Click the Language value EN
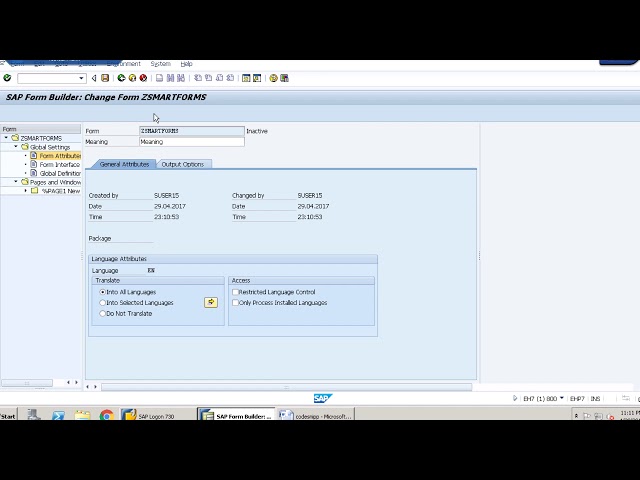640x480 pixels. pos(151,270)
